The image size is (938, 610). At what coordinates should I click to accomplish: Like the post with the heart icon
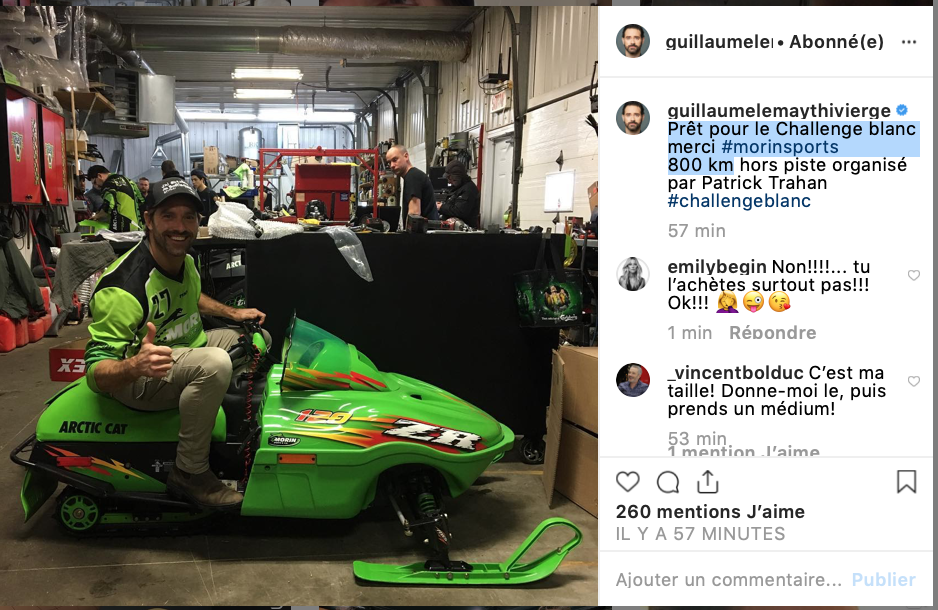(628, 481)
